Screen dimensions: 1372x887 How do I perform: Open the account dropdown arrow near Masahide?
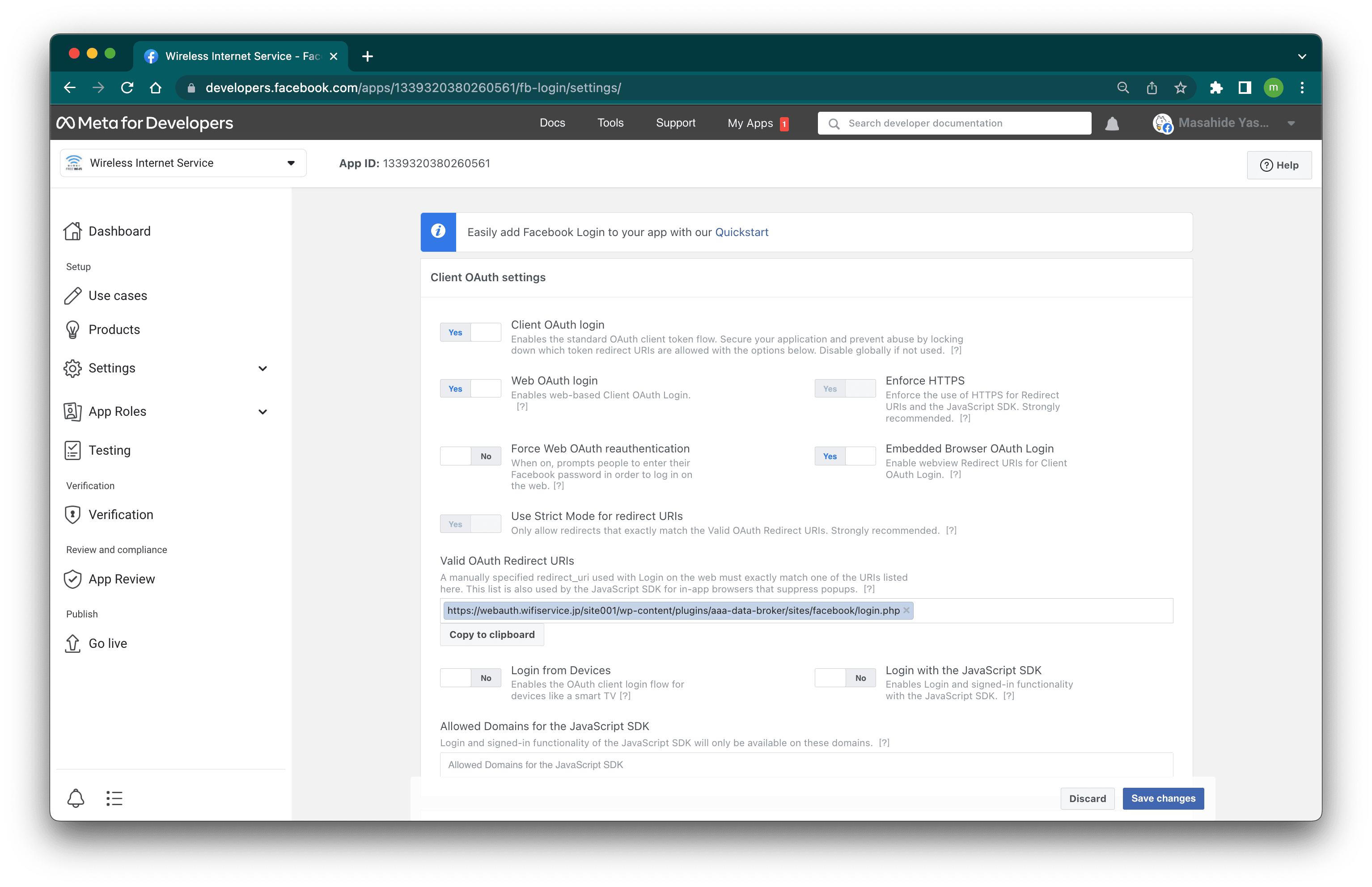pyautogui.click(x=1291, y=123)
